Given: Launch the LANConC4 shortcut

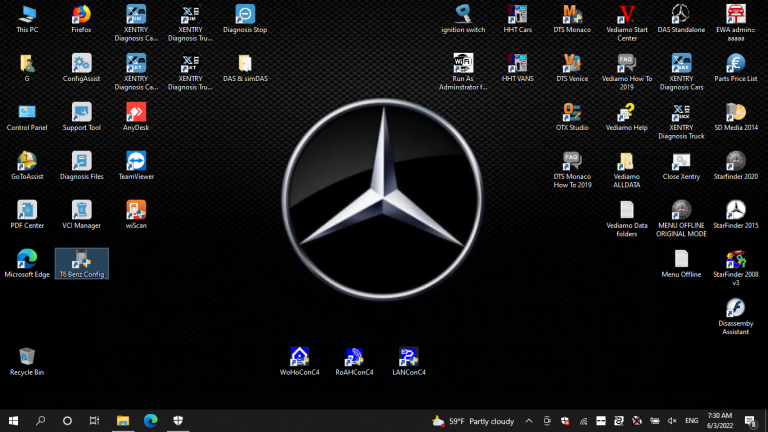Looking at the screenshot, I should (x=408, y=361).
